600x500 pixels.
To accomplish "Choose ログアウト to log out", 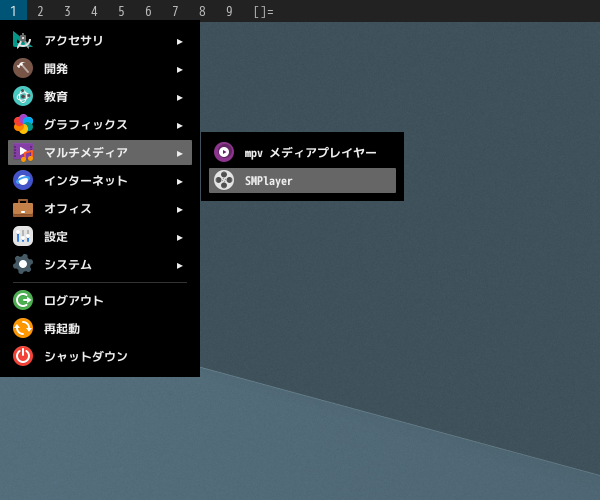I will coord(100,300).
